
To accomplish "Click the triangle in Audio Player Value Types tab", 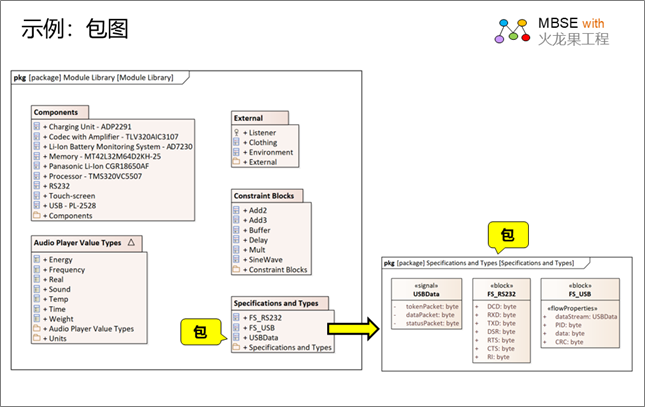I will [x=132, y=243].
